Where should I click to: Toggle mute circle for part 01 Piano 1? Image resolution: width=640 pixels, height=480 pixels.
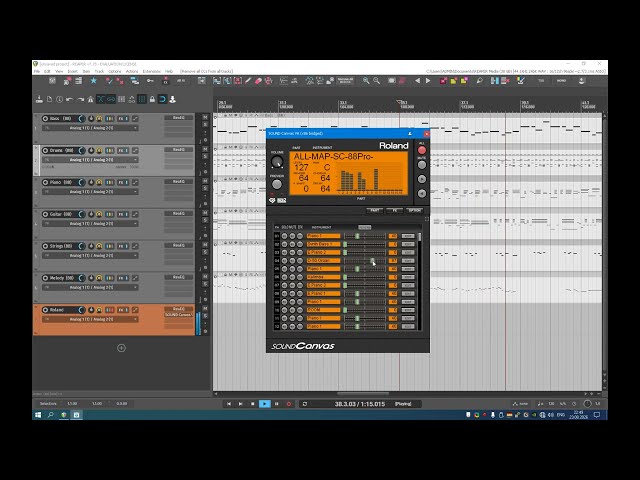(292, 236)
